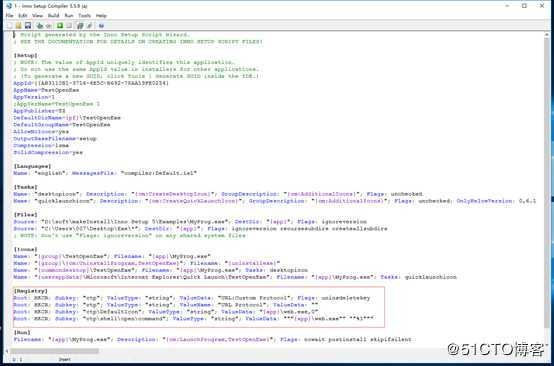Click the AppVersion=1 line
Viewport: 554px width, 366px height.
point(34,97)
